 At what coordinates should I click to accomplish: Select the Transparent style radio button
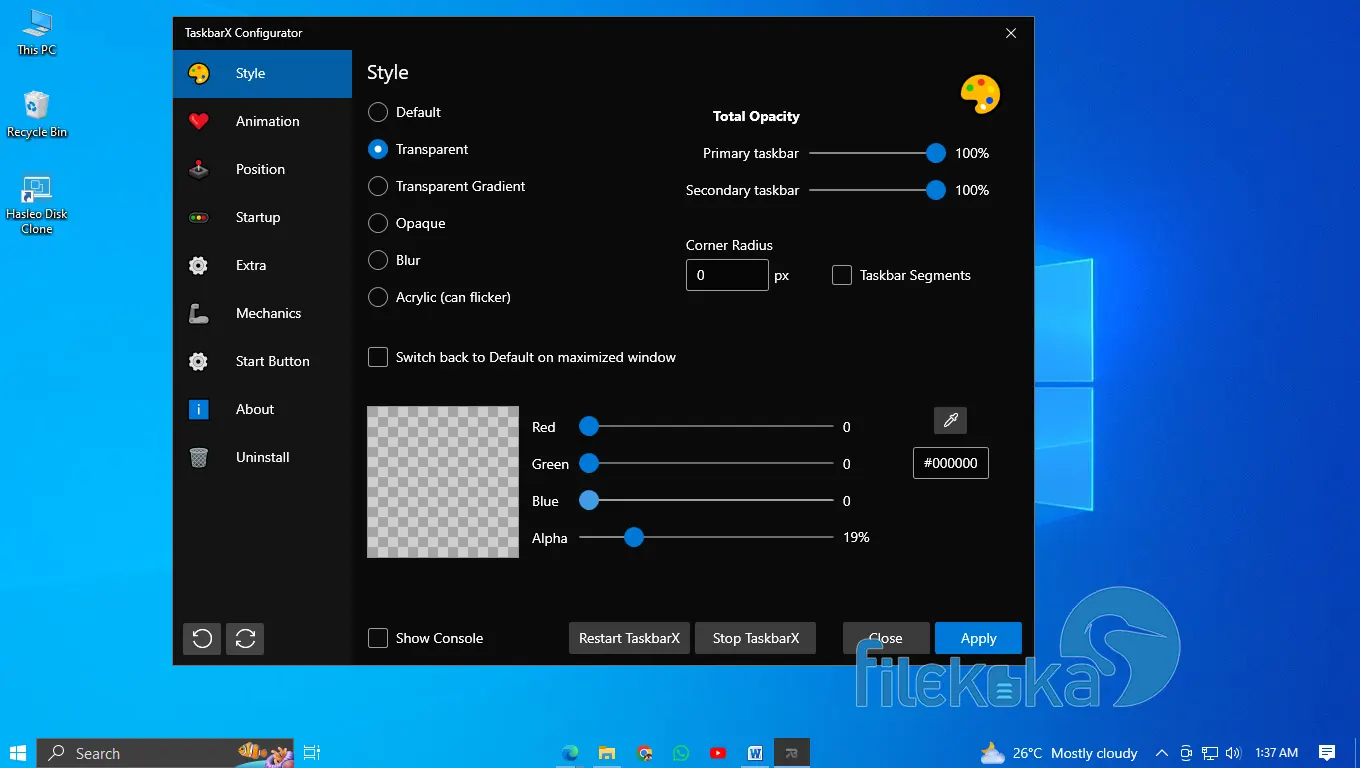(378, 149)
